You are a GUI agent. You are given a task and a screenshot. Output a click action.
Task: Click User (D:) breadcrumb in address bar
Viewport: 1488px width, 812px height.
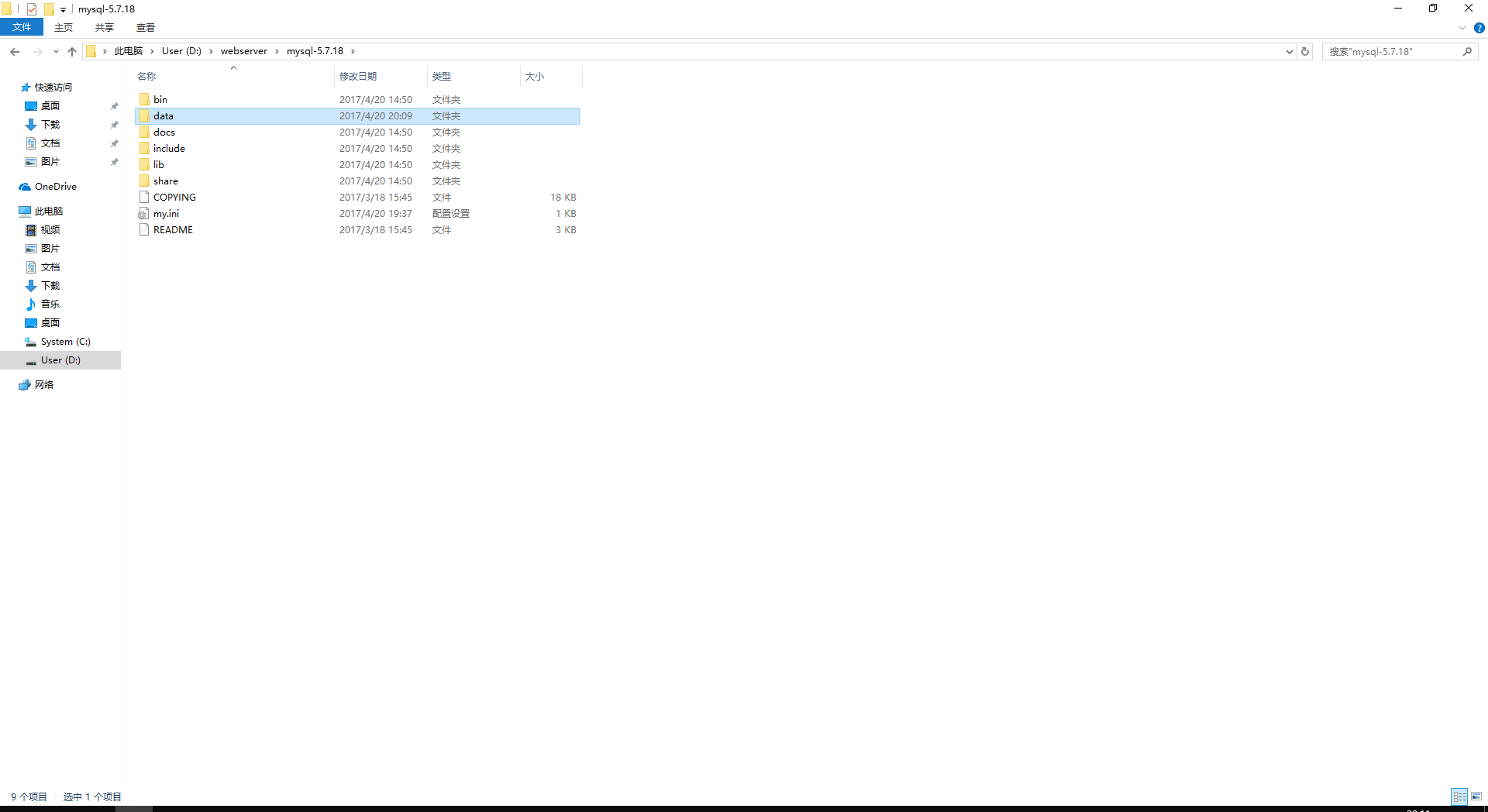point(181,51)
